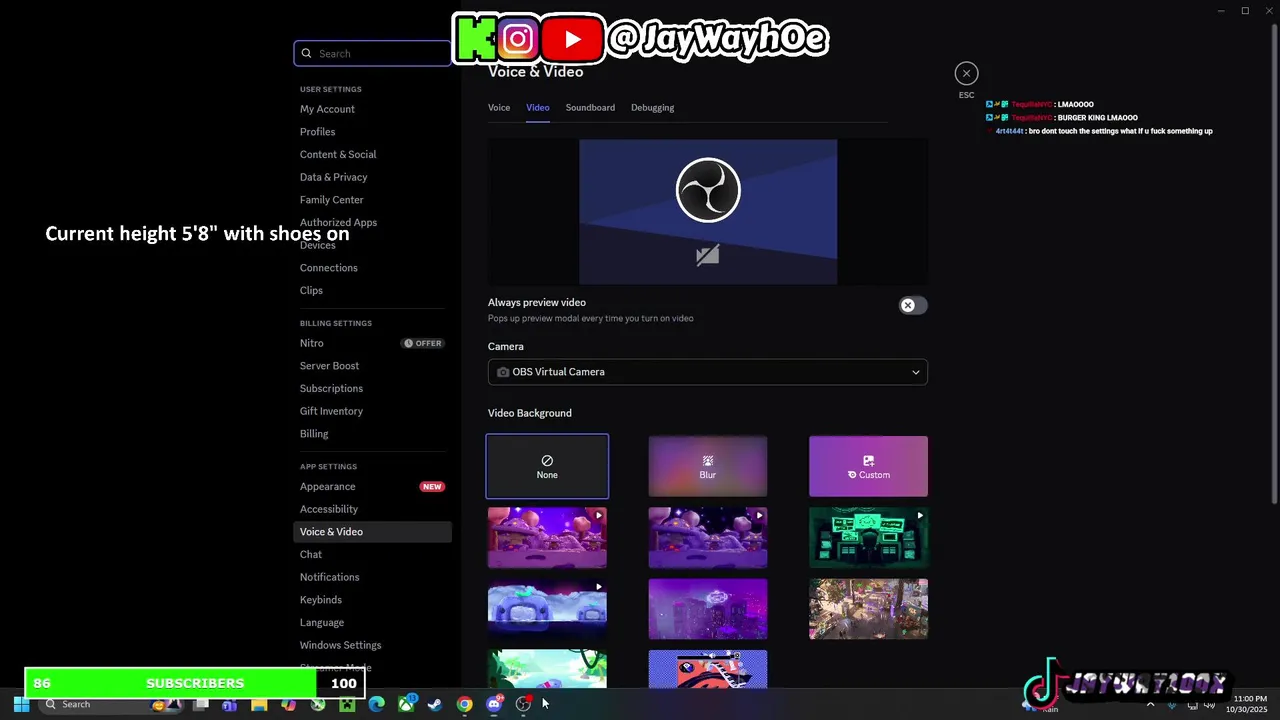This screenshot has width=1280, height=720.
Task: Open the Windows Start menu
Action: tap(21, 704)
